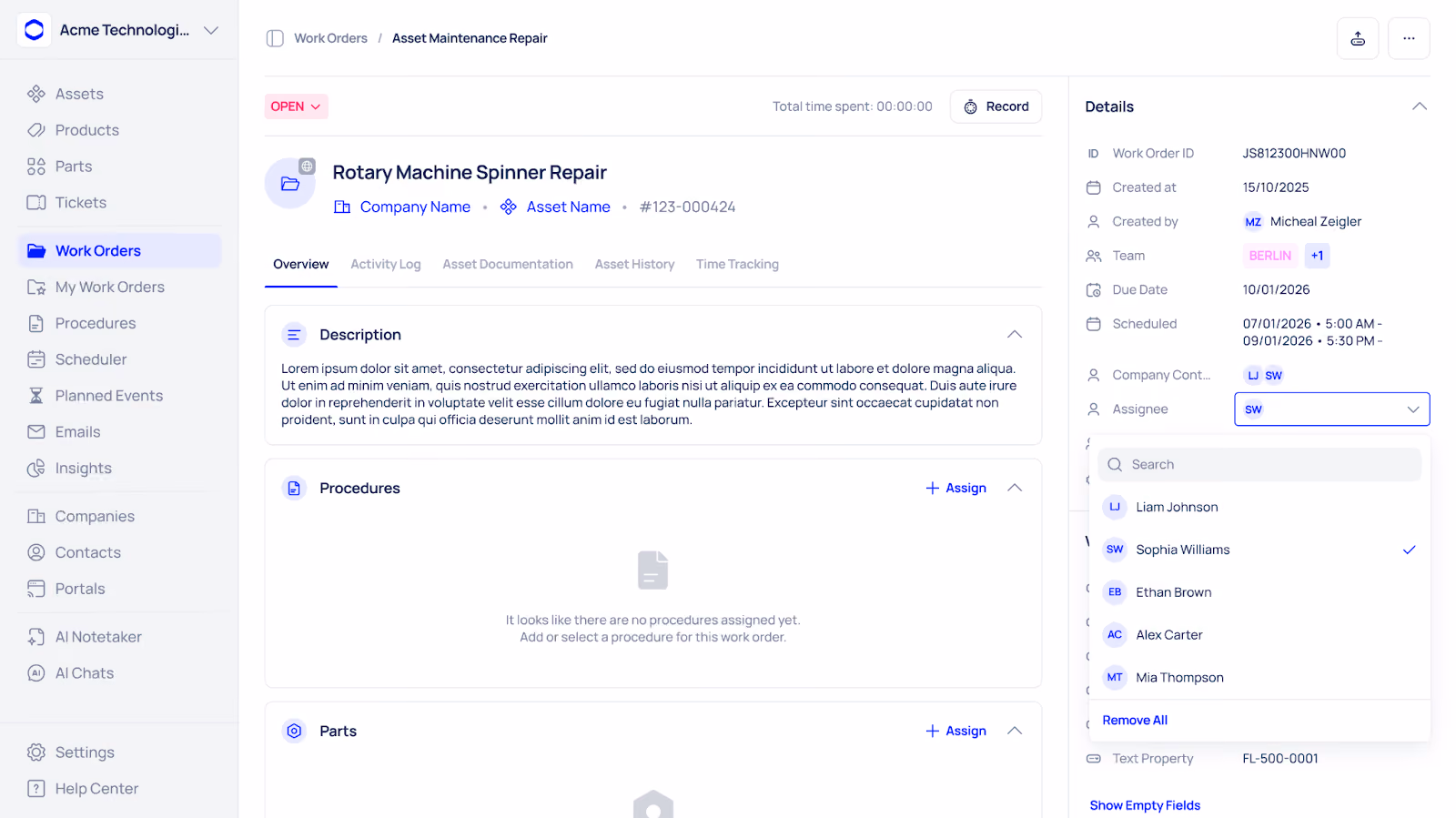Click Work Orders breadcrumb link

[x=331, y=38]
